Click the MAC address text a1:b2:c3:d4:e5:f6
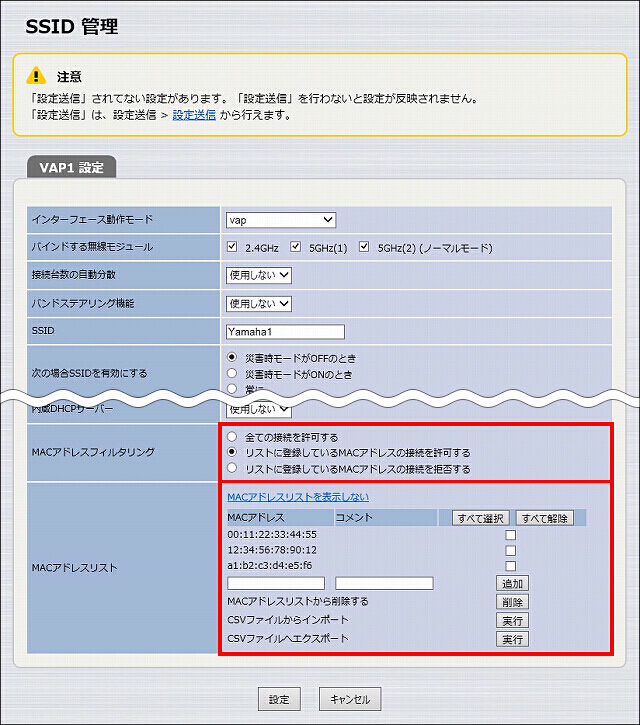The image size is (640, 725). click(x=270, y=565)
